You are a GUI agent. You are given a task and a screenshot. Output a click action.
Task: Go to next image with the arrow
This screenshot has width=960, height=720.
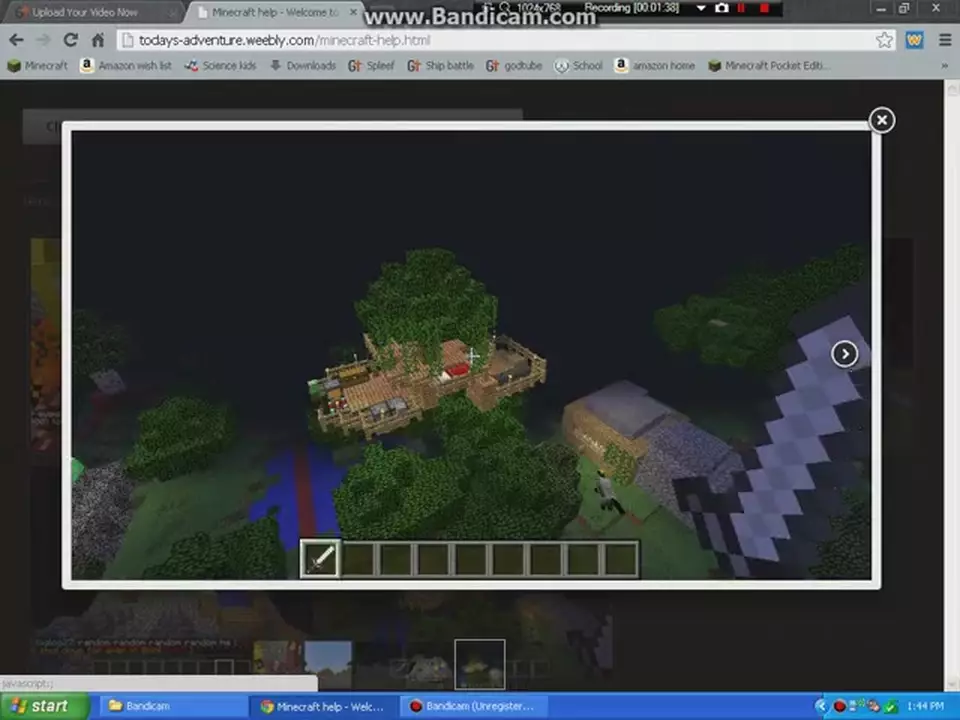pos(845,354)
